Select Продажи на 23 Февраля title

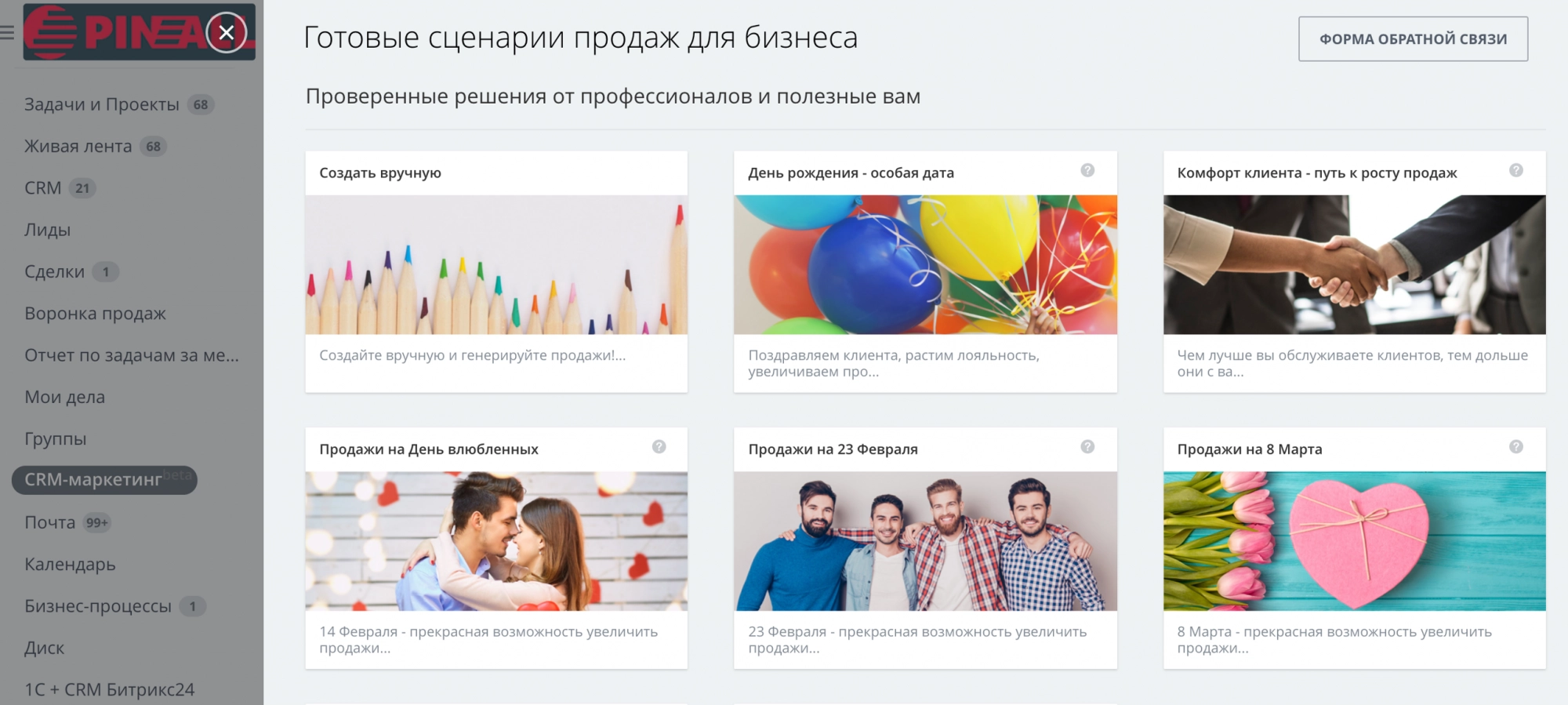click(833, 449)
